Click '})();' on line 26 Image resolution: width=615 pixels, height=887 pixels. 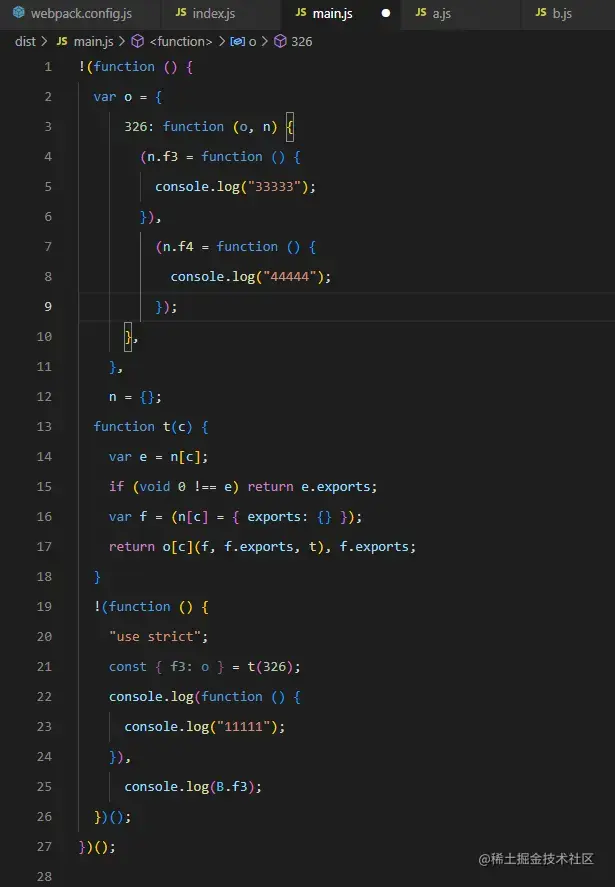pos(113,816)
